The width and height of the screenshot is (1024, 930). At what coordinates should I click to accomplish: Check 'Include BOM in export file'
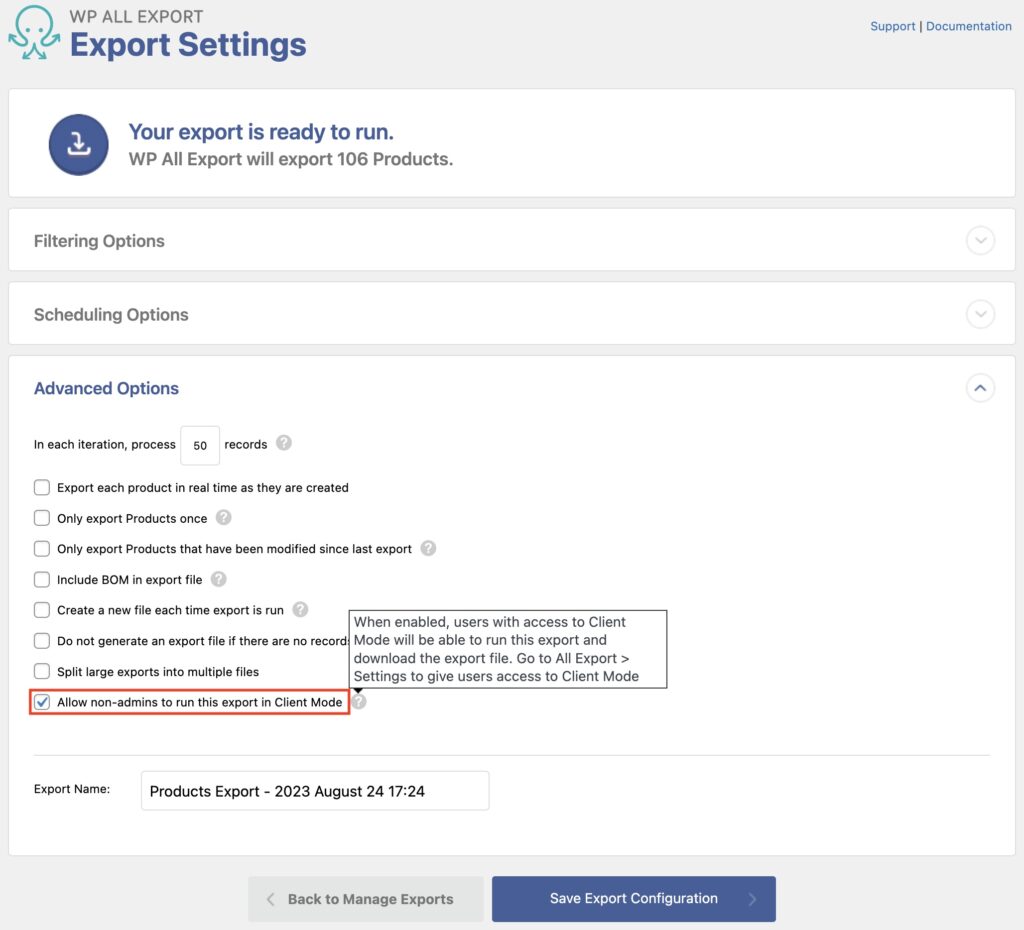click(41, 580)
